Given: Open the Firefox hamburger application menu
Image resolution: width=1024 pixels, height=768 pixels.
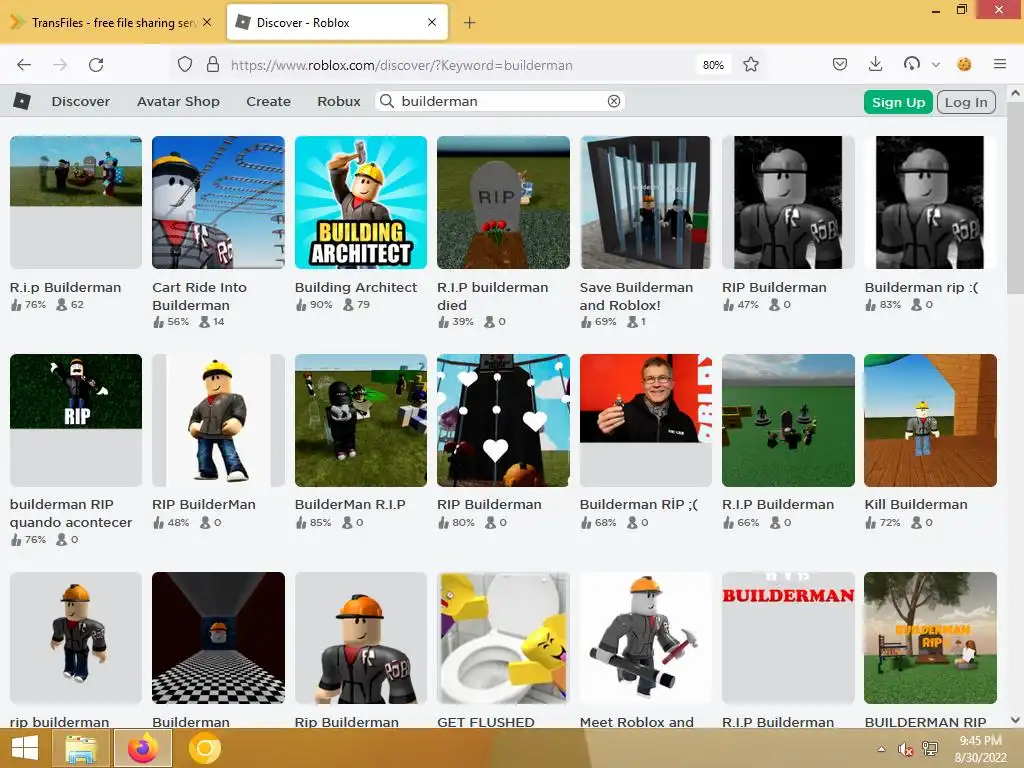Looking at the screenshot, I should click(x=1000, y=64).
